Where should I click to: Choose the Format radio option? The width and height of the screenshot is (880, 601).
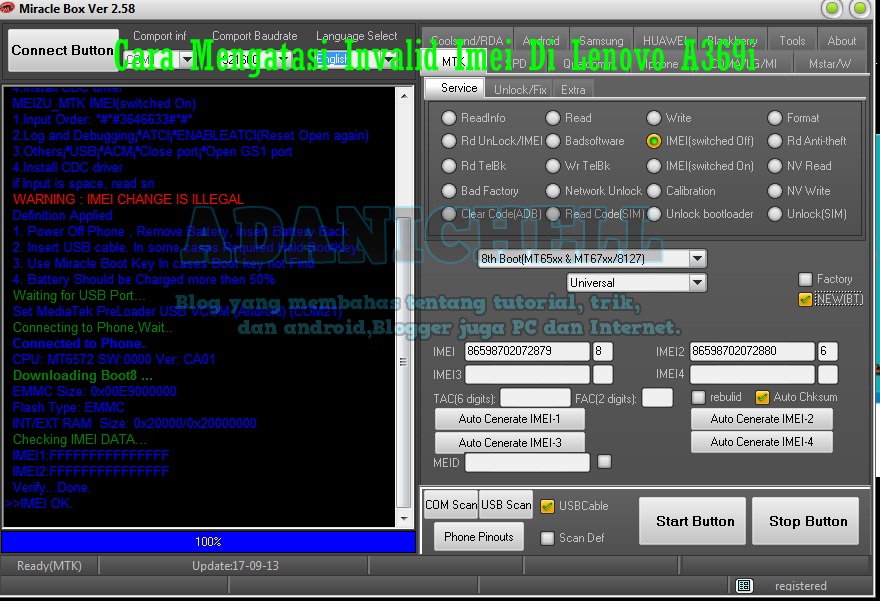(x=774, y=118)
